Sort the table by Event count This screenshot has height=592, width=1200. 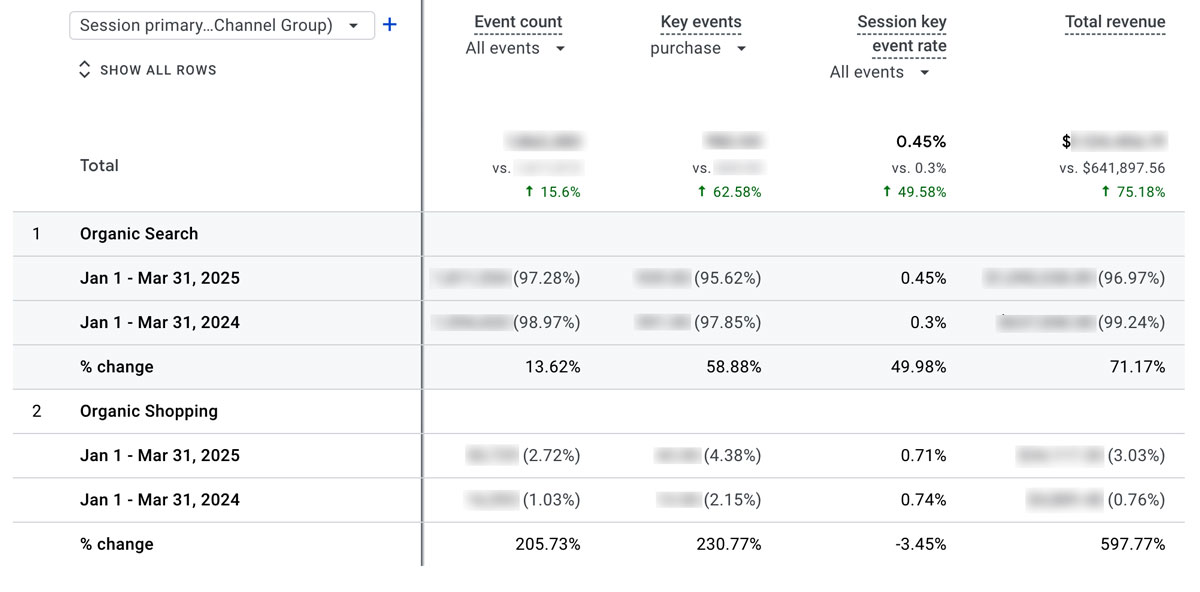tap(517, 21)
